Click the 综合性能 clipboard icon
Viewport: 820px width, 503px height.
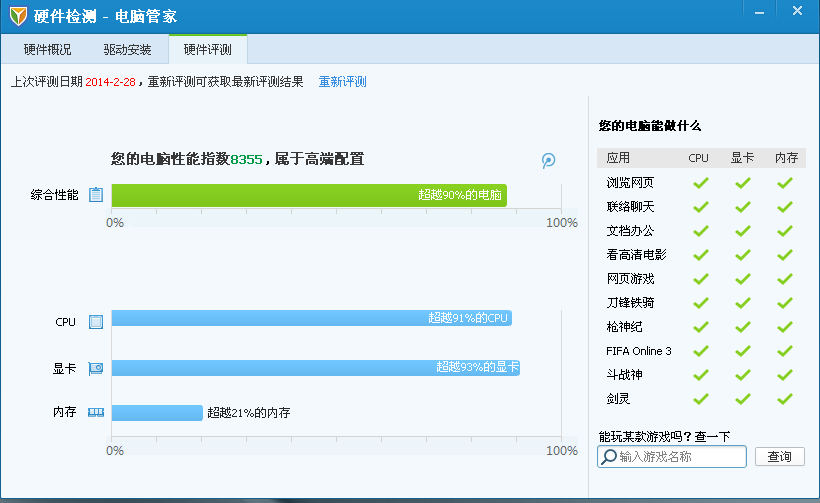point(96,195)
